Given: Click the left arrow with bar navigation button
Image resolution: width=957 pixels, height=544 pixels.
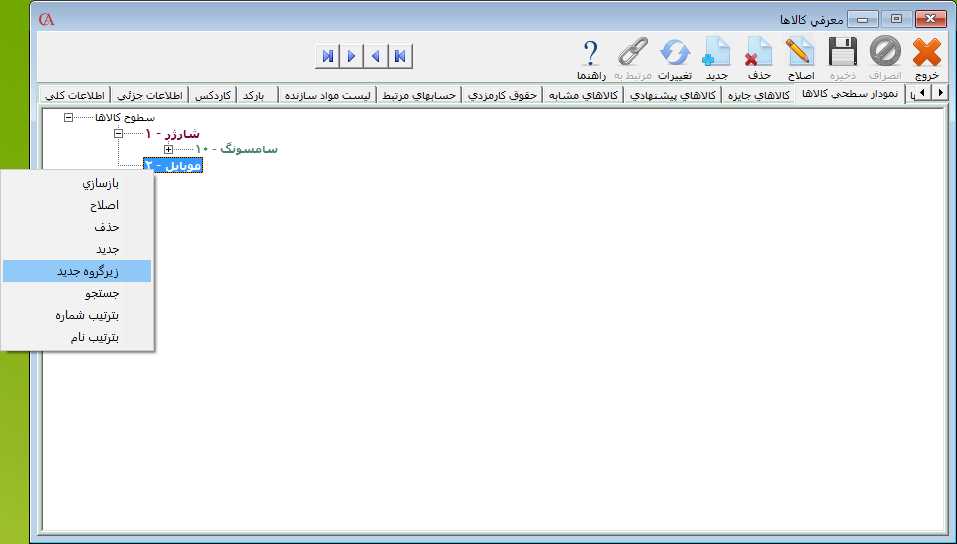Looking at the screenshot, I should point(400,56).
